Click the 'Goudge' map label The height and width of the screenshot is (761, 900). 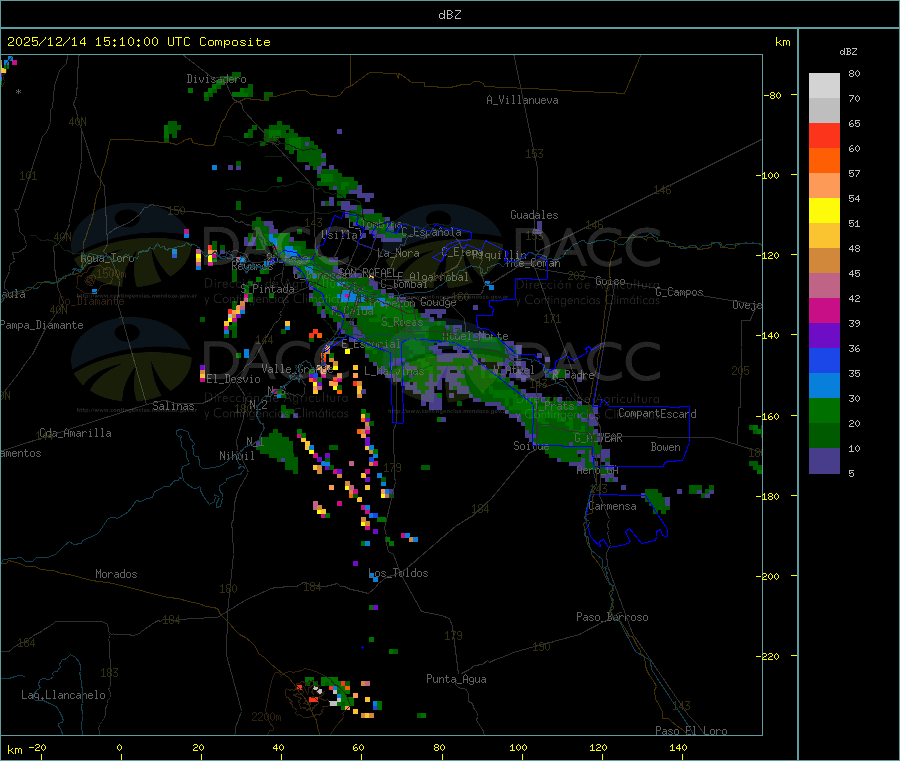point(439,302)
